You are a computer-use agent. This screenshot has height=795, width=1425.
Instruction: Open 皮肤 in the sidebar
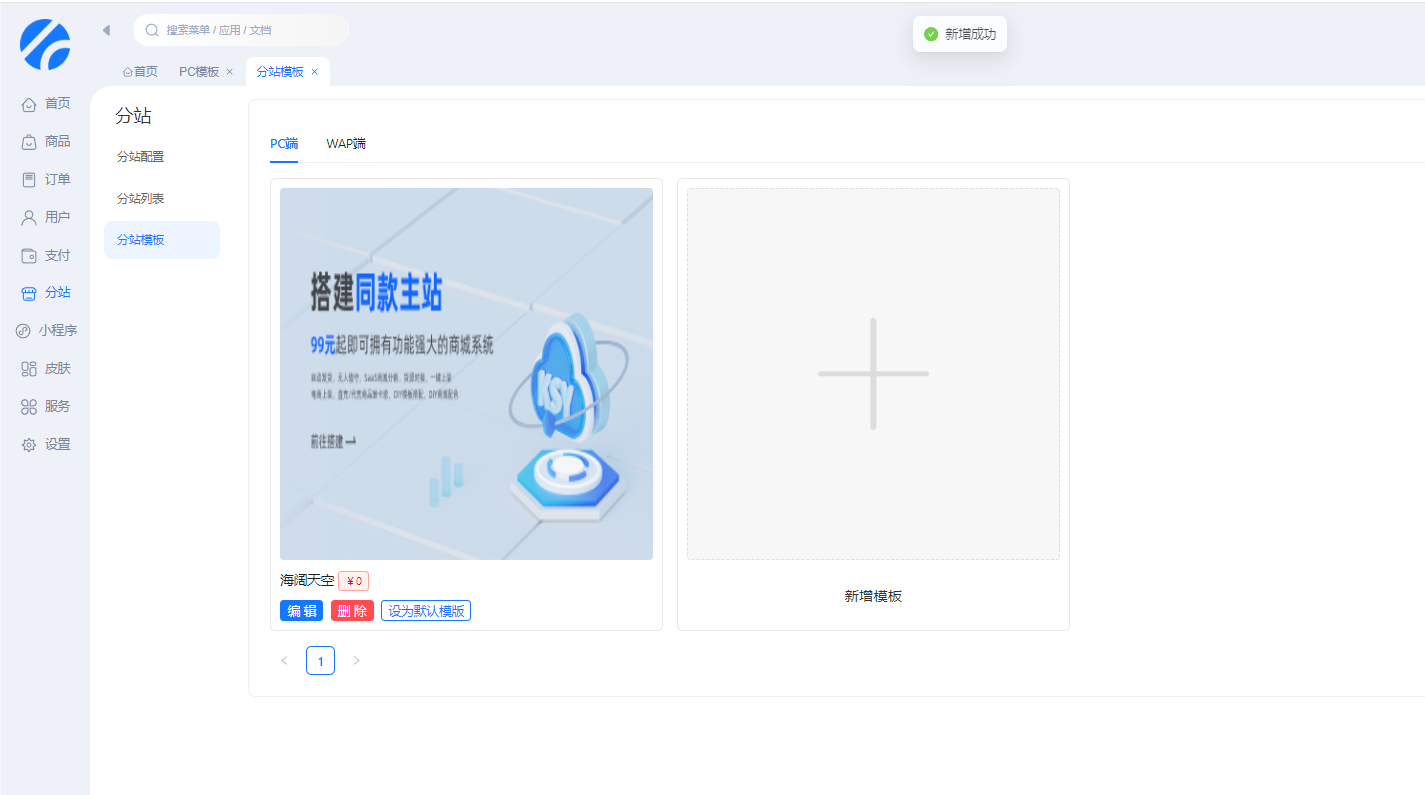click(x=46, y=369)
